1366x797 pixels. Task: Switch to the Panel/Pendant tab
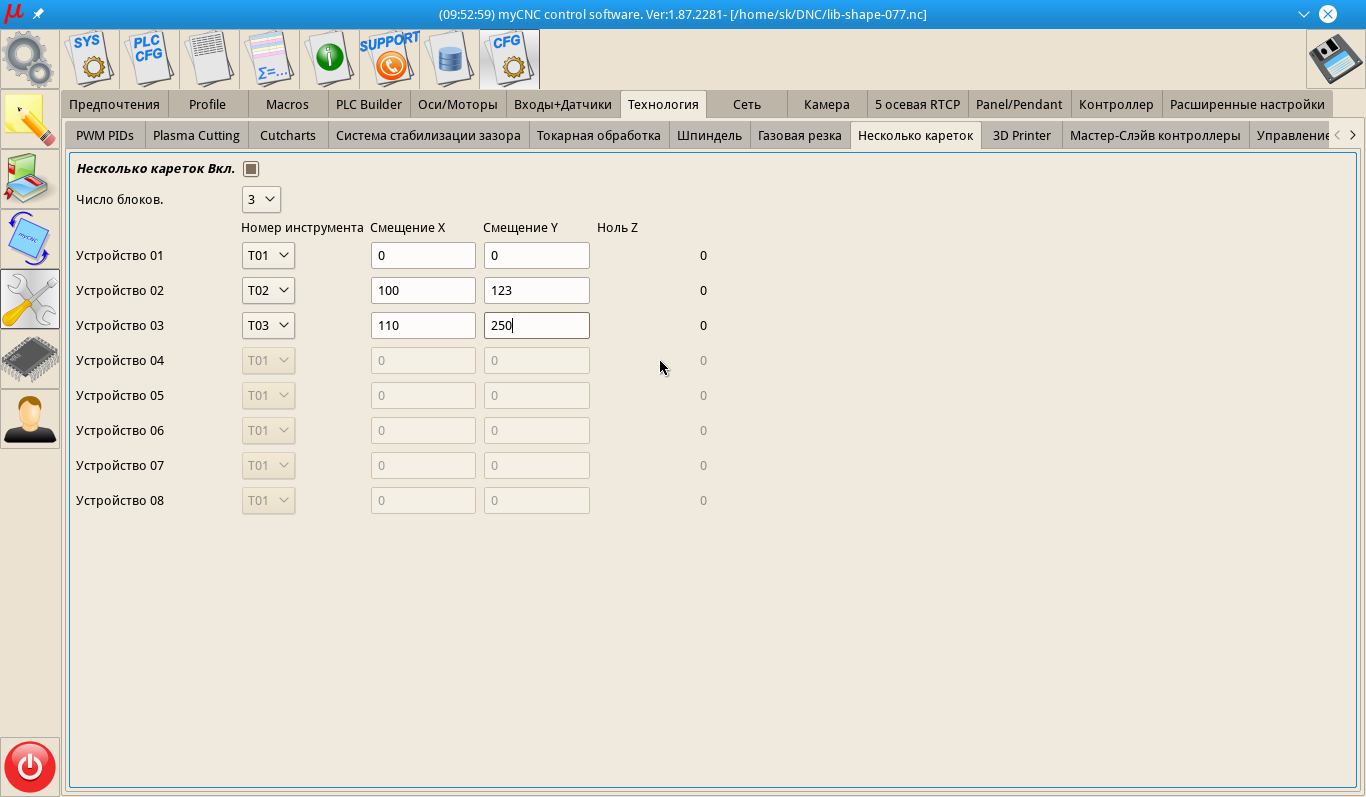[1019, 104]
